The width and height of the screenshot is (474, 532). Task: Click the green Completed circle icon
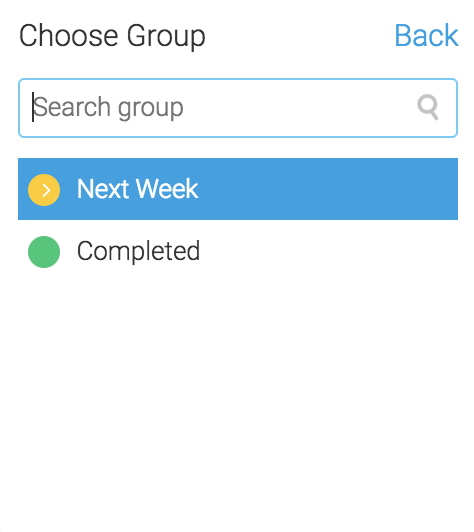click(44, 252)
